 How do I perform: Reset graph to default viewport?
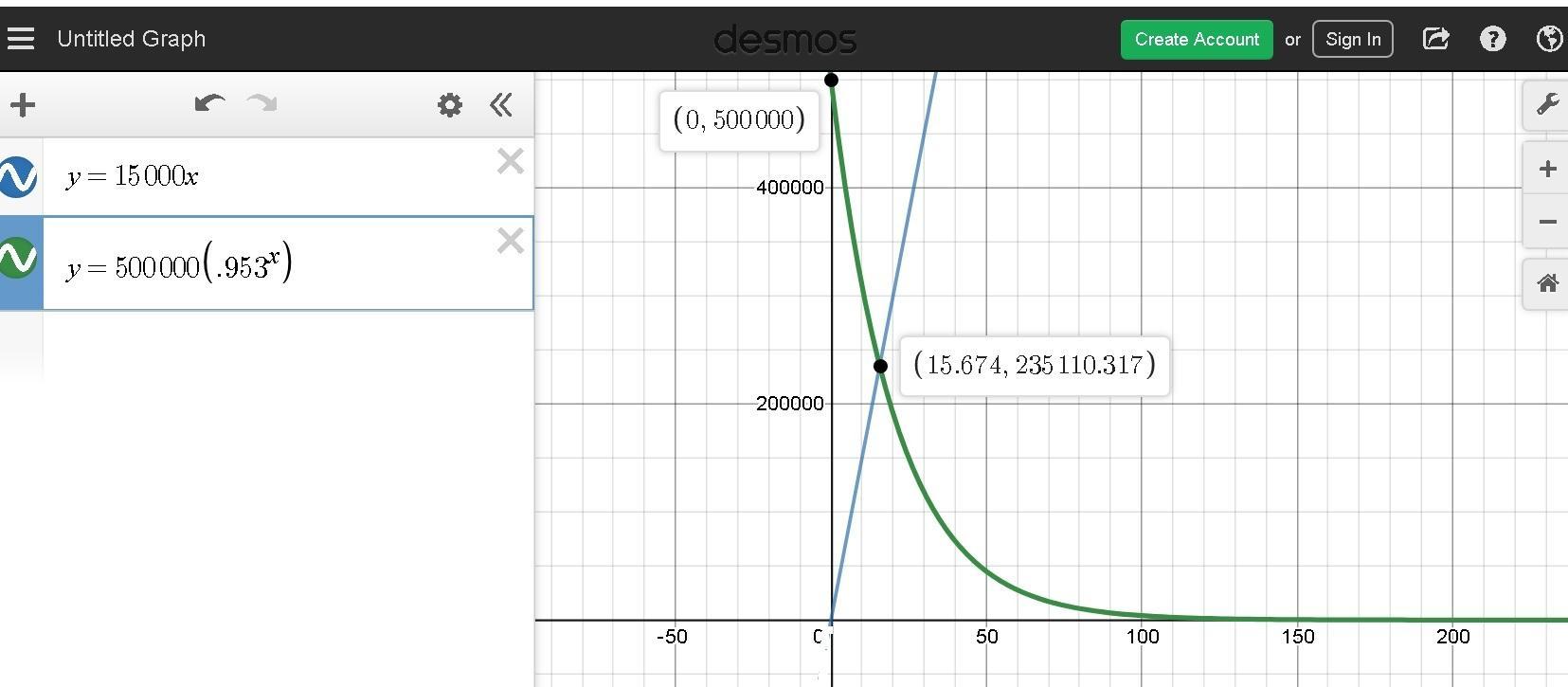tap(1547, 283)
